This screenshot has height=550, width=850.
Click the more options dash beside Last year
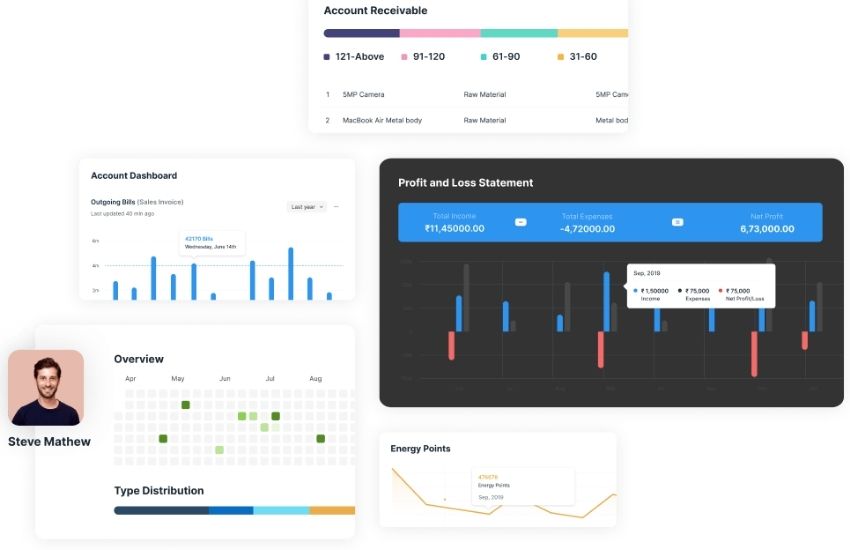[336, 207]
